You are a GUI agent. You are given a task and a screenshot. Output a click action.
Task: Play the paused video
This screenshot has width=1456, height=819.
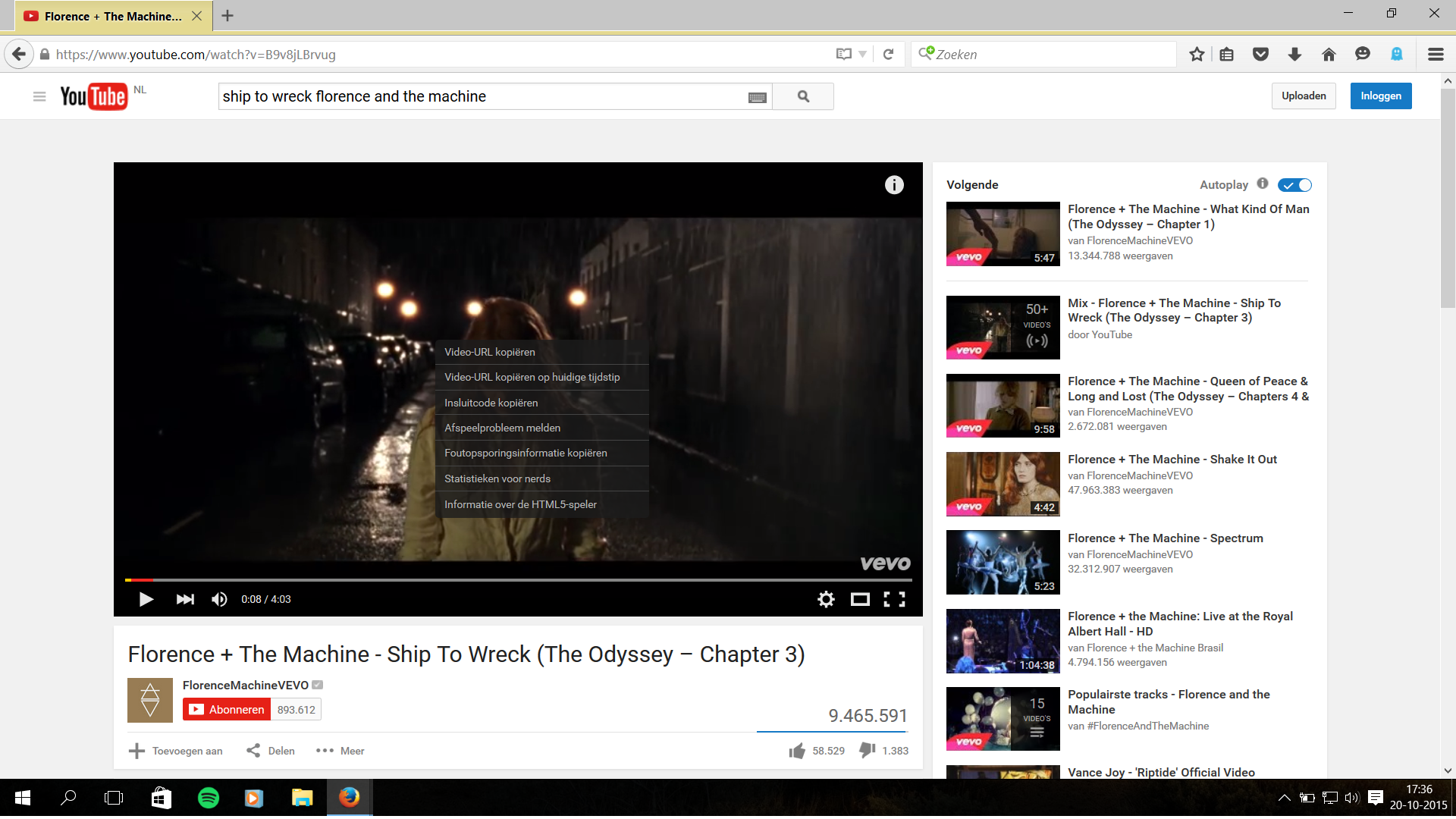point(146,600)
